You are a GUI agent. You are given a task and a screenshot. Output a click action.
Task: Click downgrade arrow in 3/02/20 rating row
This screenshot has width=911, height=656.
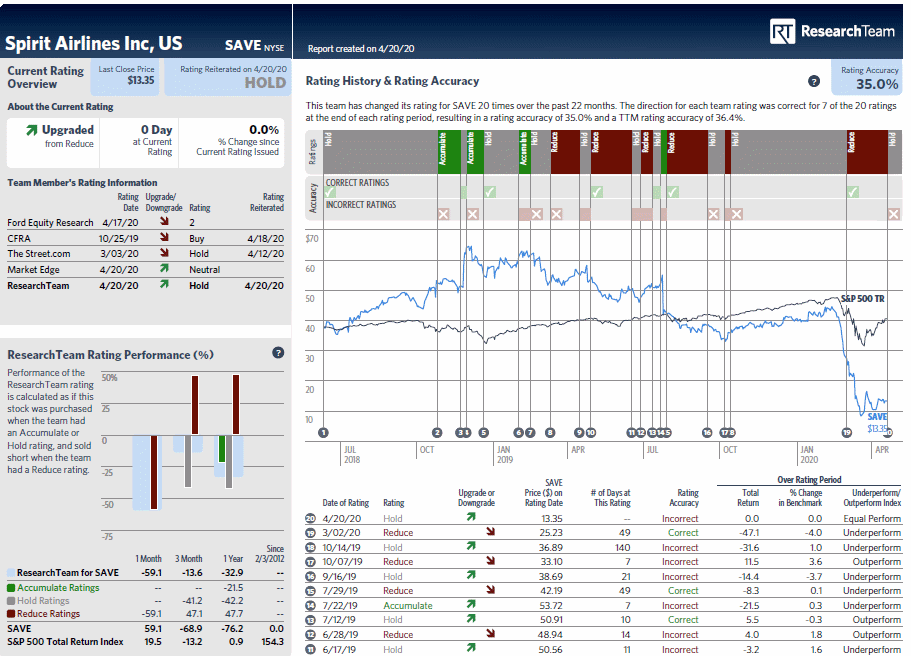(x=491, y=532)
